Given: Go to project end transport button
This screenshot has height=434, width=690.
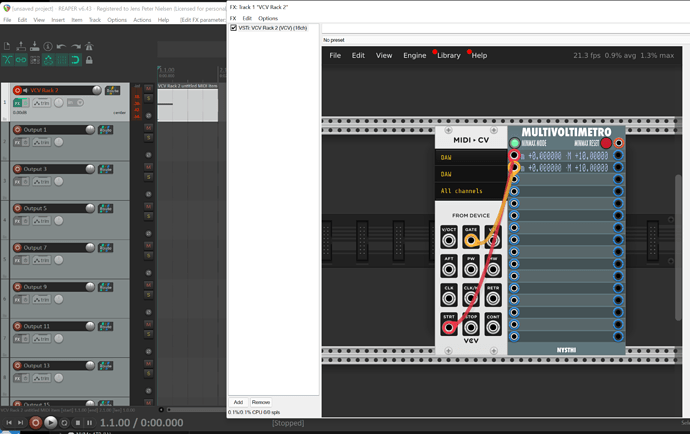Looking at the screenshot, I should pyautogui.click(x=20, y=423).
